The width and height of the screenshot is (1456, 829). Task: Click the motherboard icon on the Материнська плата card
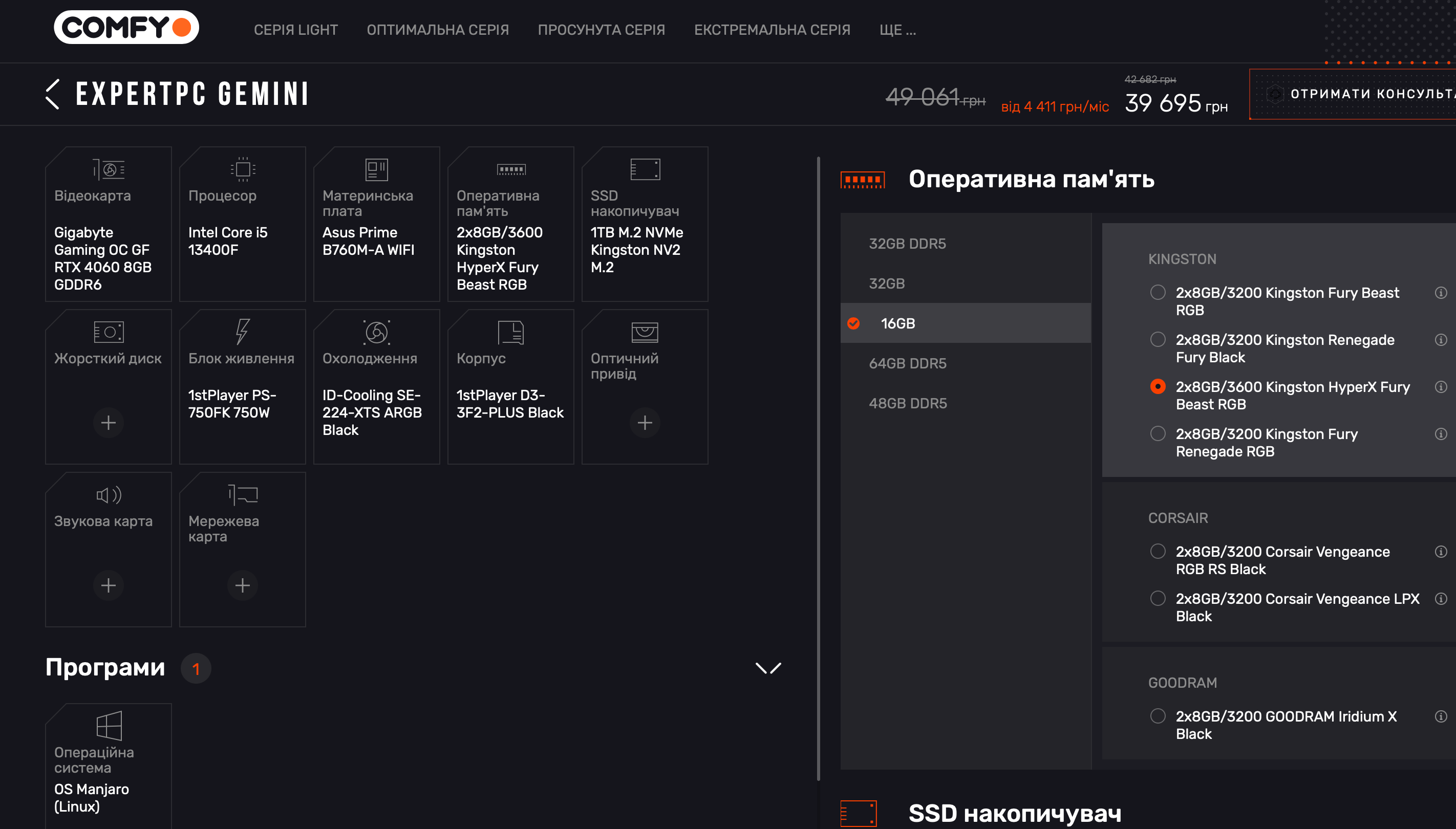(x=376, y=169)
